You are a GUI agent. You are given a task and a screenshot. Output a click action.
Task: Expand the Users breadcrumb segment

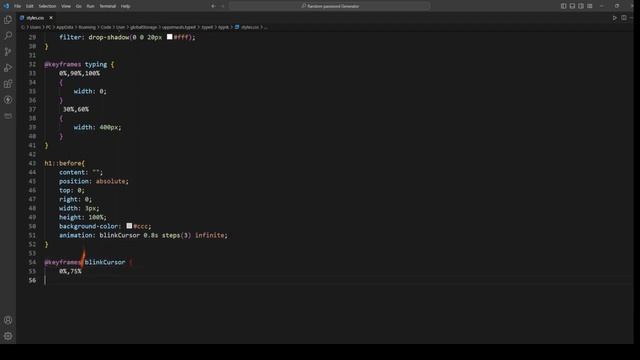[36, 27]
